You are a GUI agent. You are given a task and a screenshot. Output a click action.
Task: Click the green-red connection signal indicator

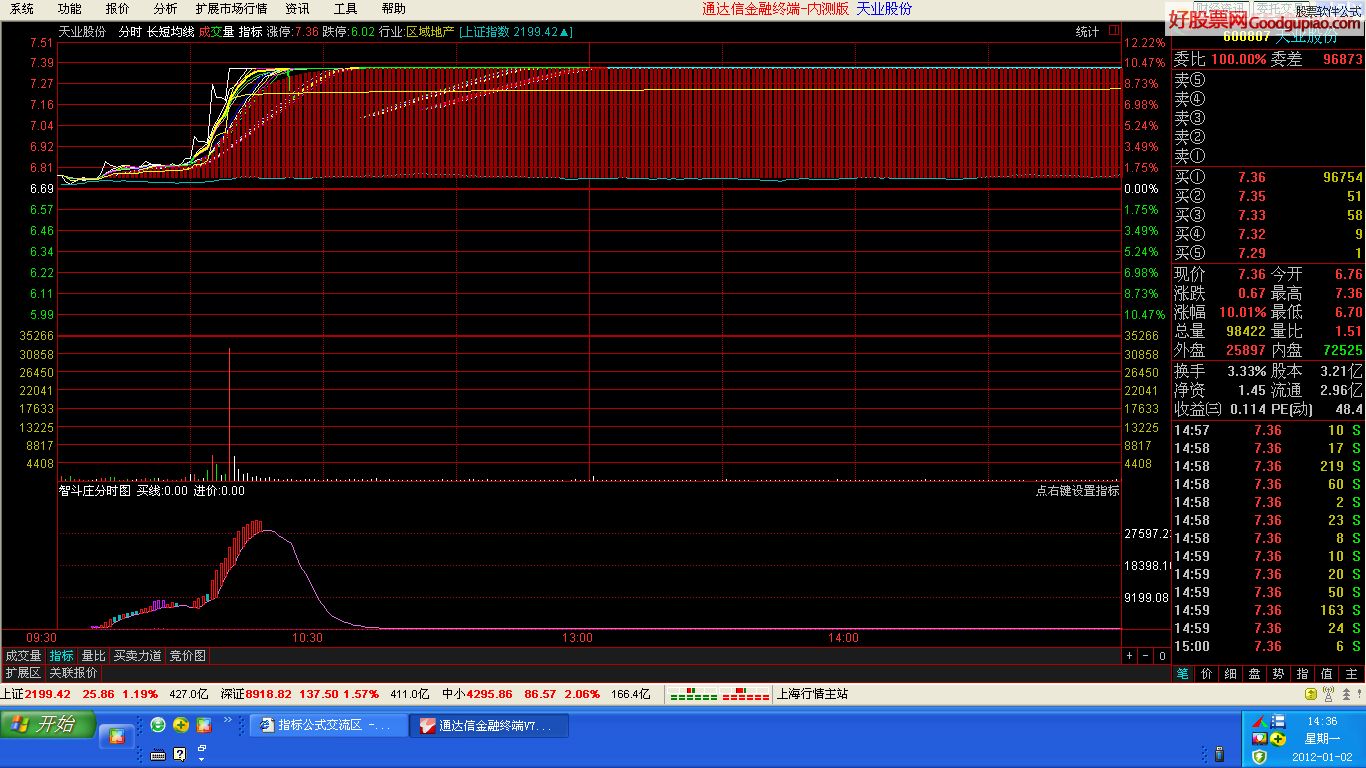point(719,694)
